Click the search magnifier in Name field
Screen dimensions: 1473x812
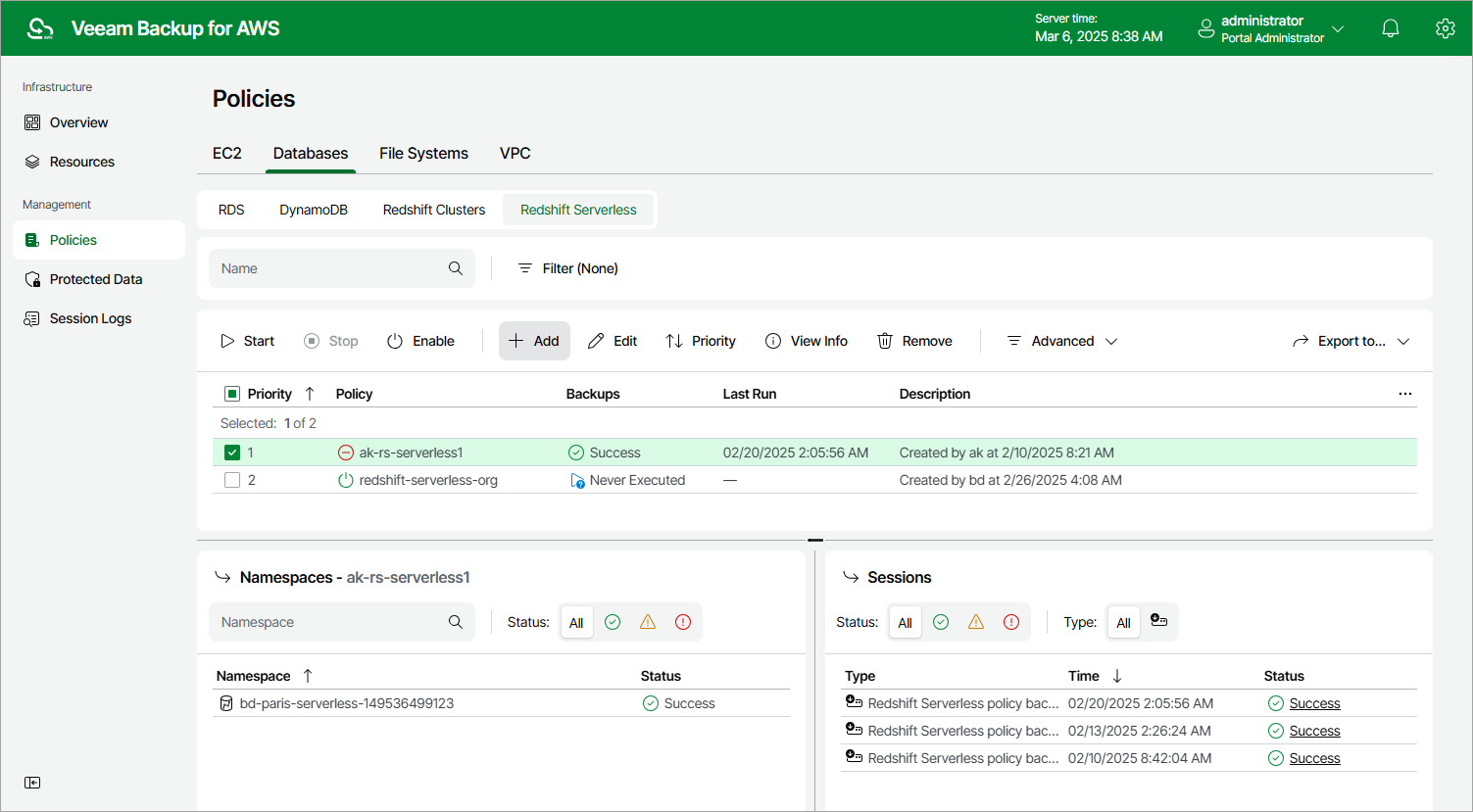(x=456, y=268)
